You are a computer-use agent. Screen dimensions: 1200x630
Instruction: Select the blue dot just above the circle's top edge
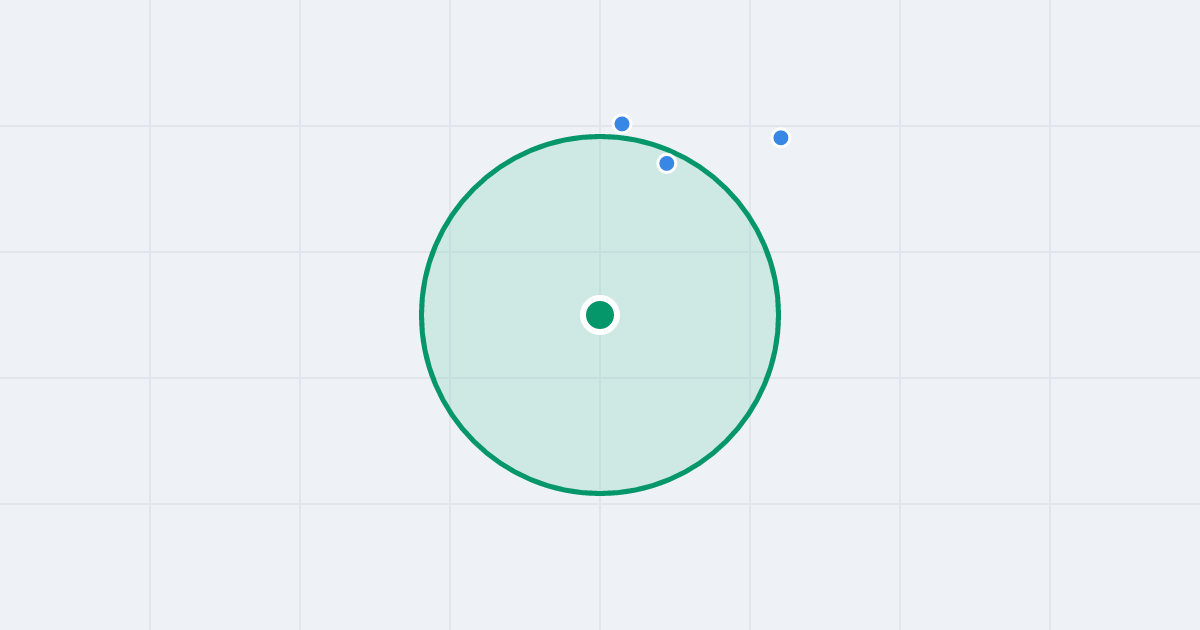(x=622, y=124)
